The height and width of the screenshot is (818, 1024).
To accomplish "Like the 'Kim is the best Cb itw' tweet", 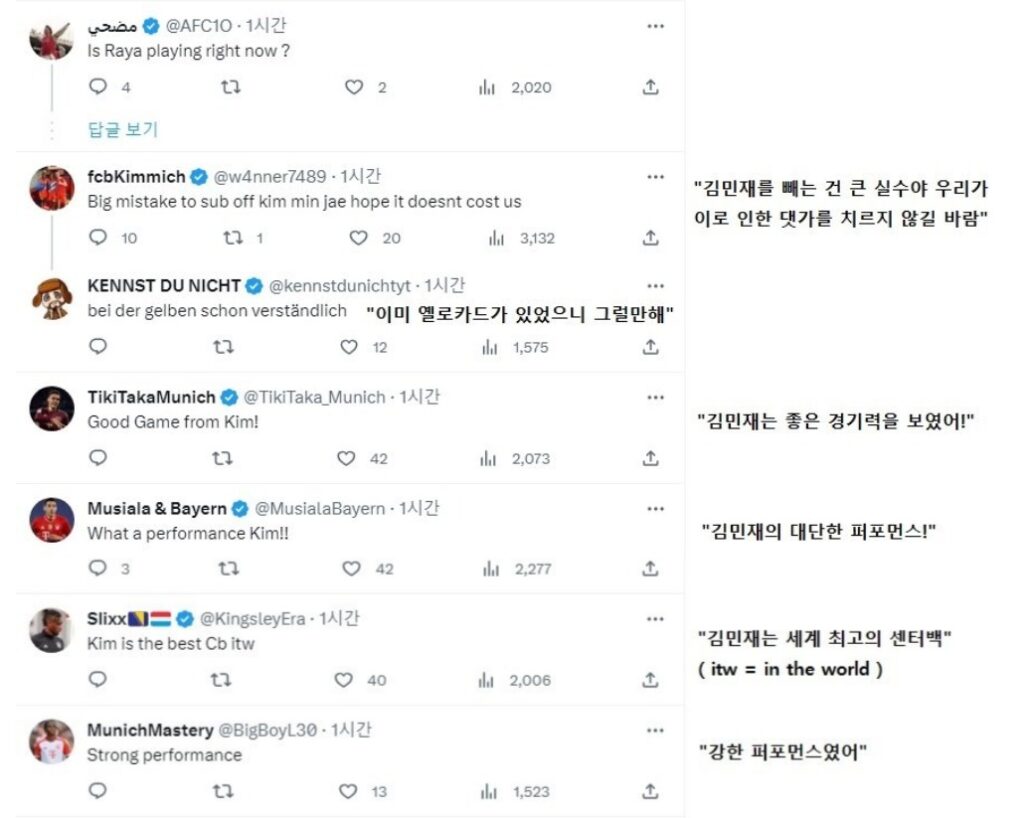I will click(344, 680).
